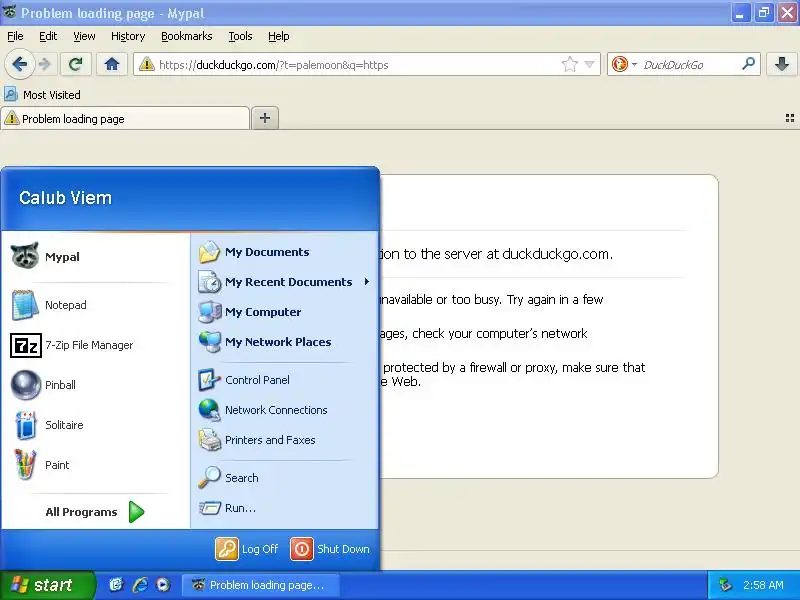Open Search from the Start menu

pyautogui.click(x=284, y=478)
